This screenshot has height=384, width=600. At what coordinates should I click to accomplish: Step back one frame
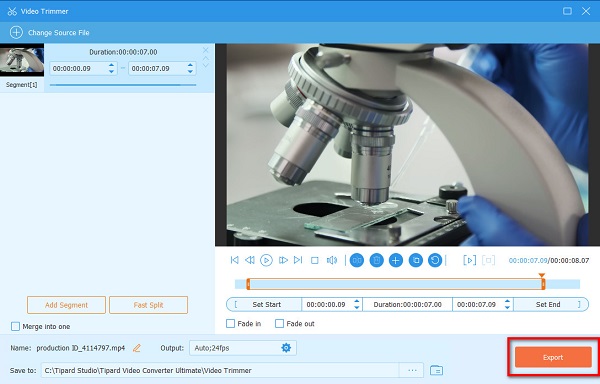pos(250,260)
